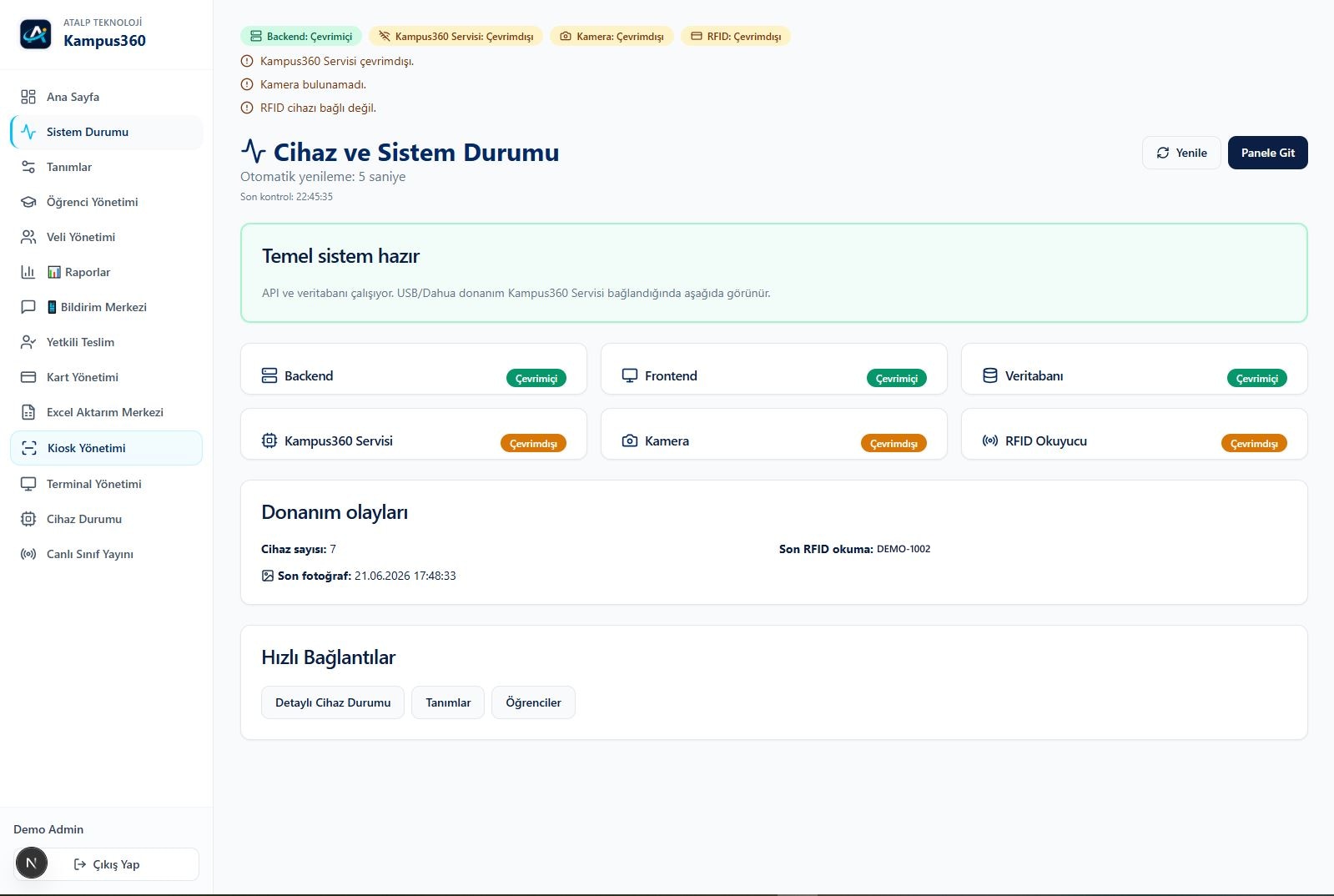
Task: Click the Excel Aktarım Merkezi file icon
Action: click(28, 412)
